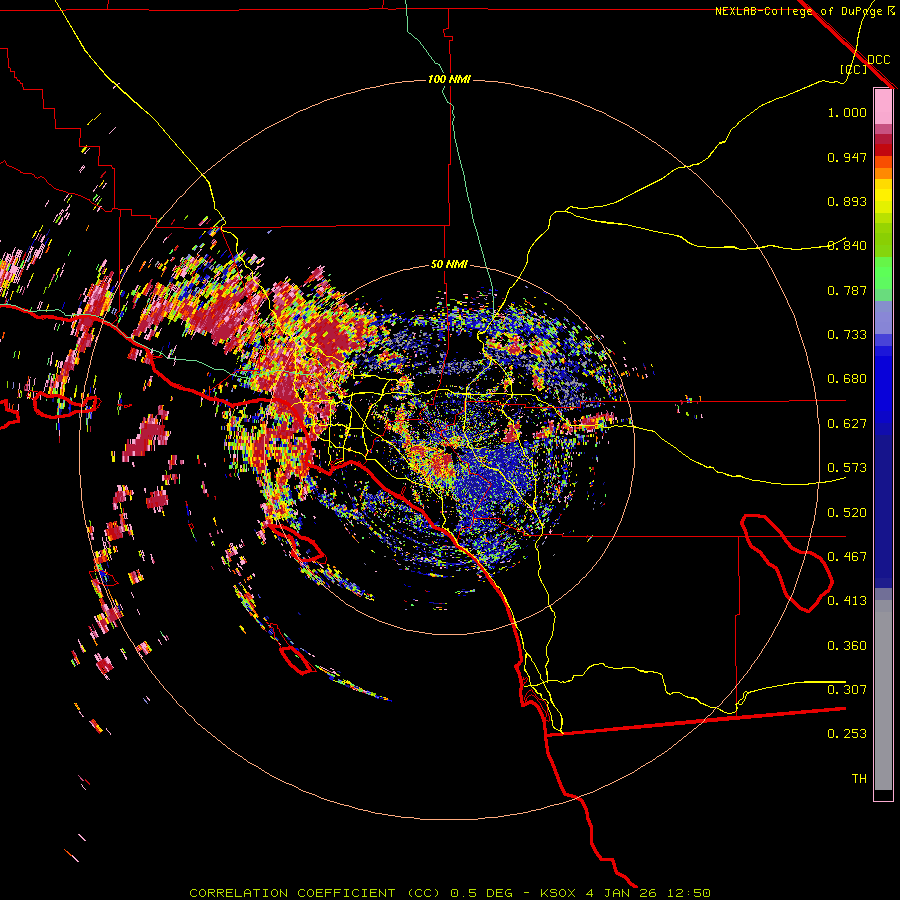Click the DCC product label

pyautogui.click(x=878, y=60)
